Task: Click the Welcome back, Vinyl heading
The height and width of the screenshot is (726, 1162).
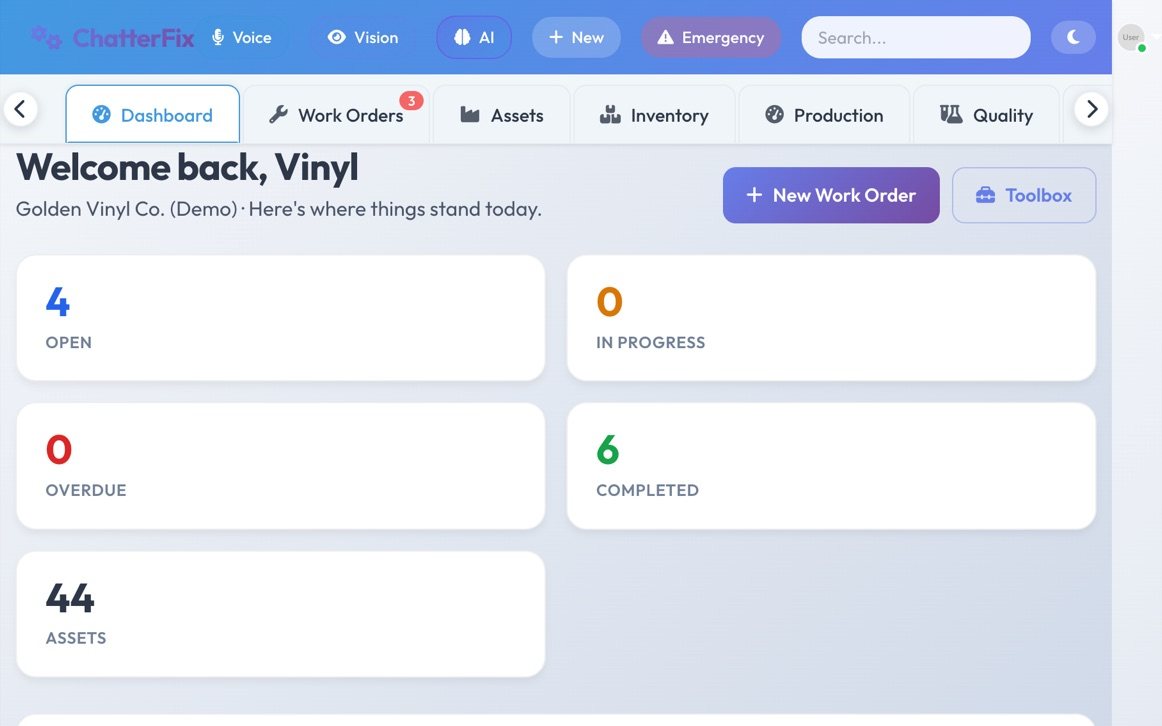Action: tap(187, 167)
